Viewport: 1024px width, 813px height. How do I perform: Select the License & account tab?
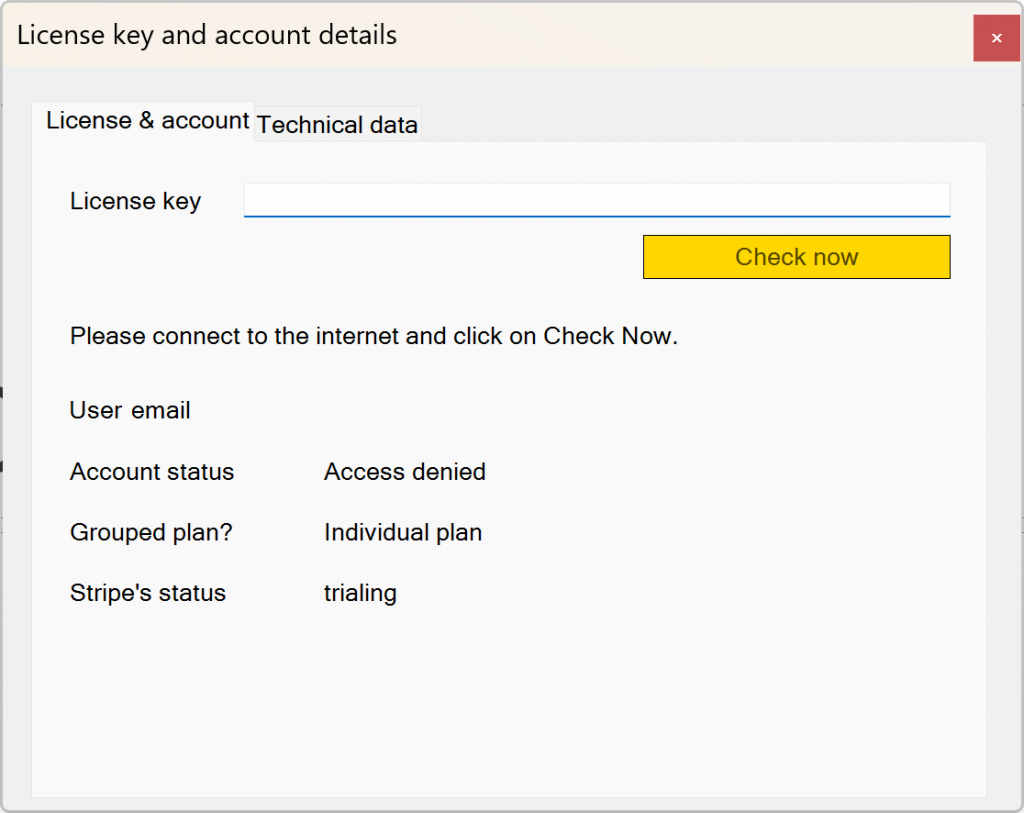[x=147, y=121]
